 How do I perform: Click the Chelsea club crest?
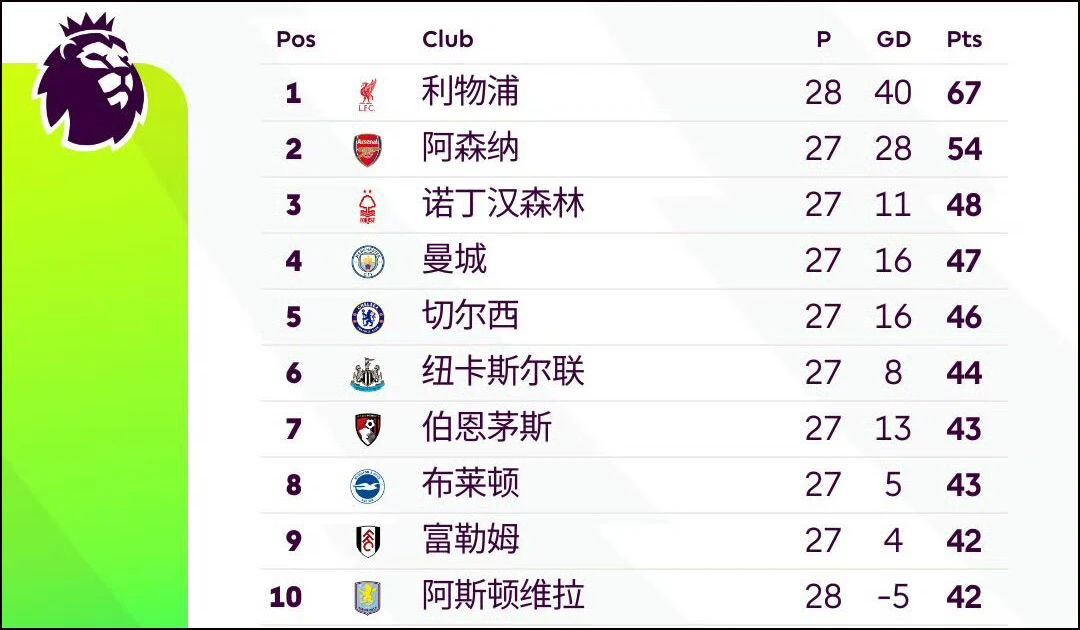(x=367, y=318)
